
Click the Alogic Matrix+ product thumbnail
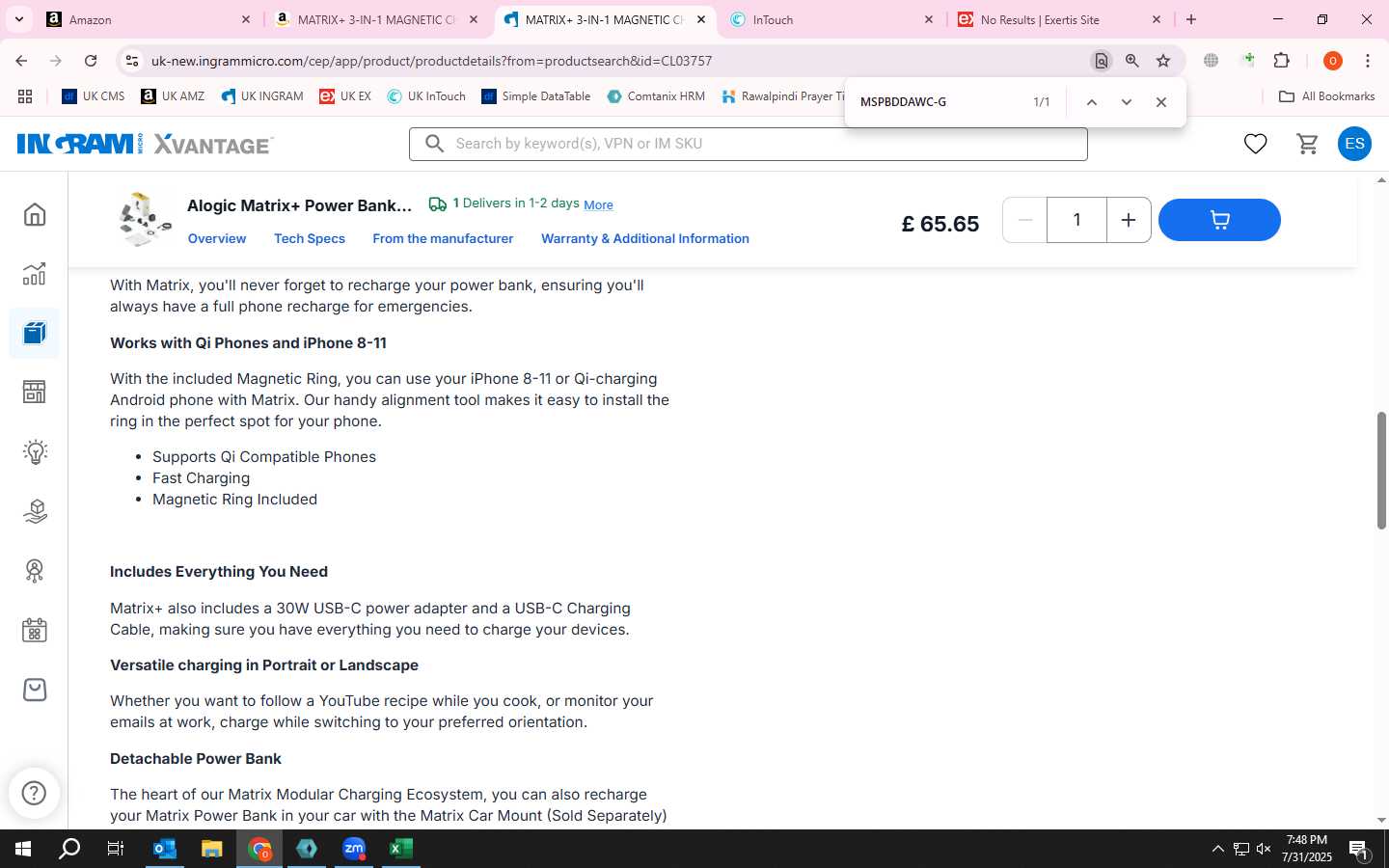point(145,219)
